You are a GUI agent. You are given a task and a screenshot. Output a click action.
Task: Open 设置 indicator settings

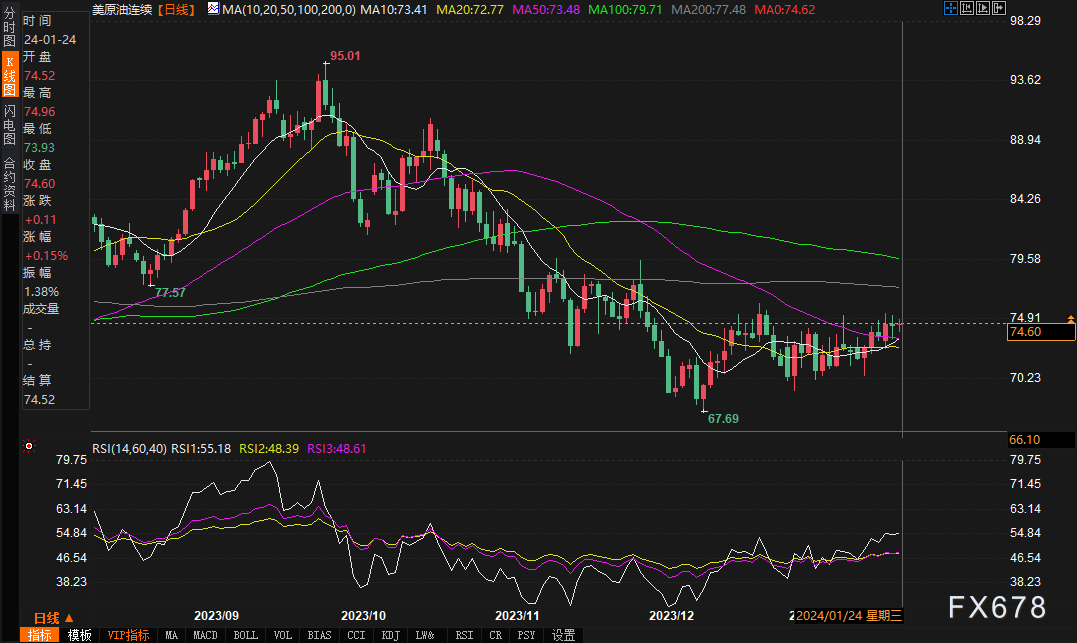(x=563, y=635)
